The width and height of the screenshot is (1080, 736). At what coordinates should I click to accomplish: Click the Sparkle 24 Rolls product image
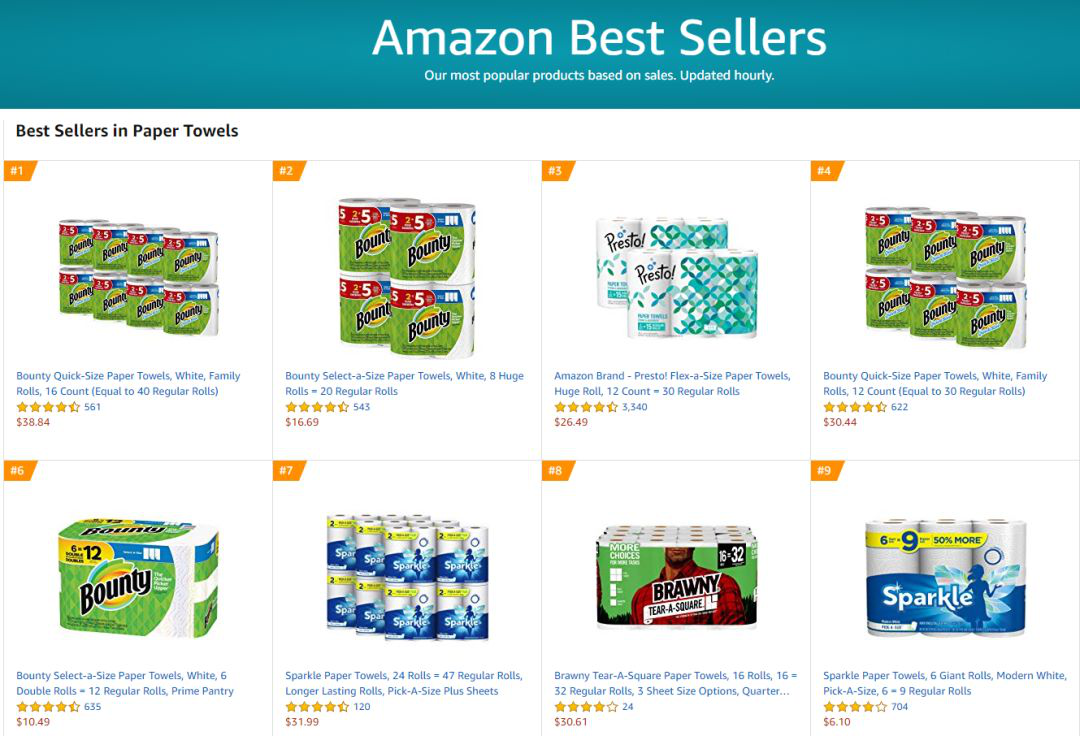pos(407,578)
